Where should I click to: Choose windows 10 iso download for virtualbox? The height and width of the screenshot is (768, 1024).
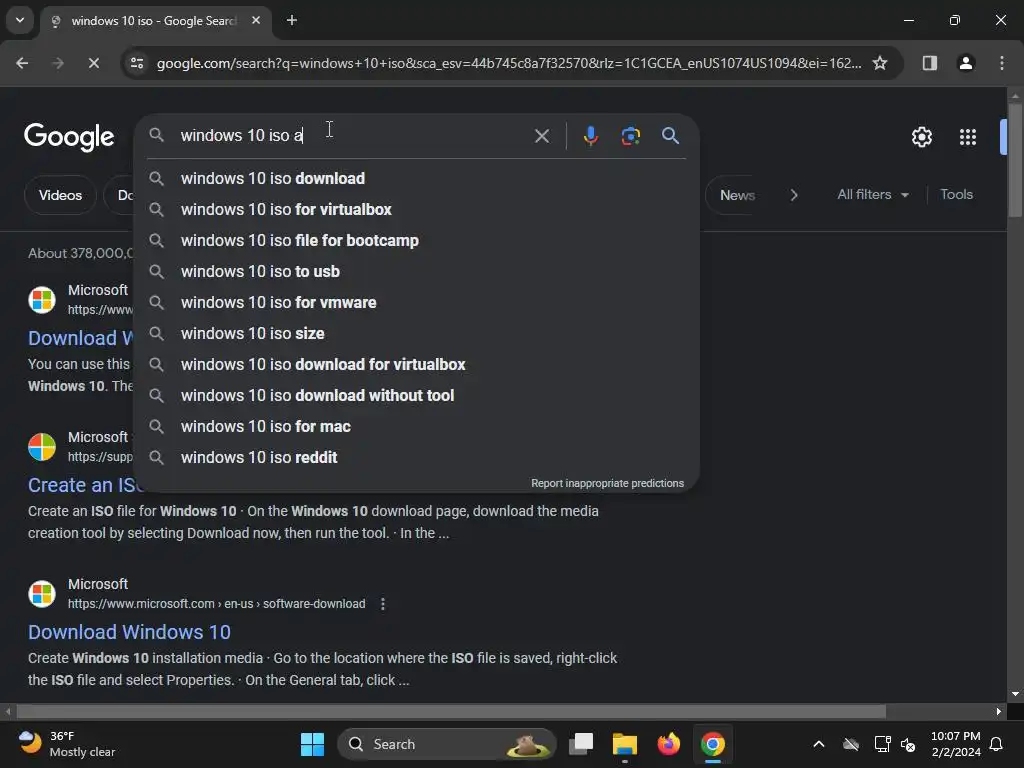pos(416,364)
